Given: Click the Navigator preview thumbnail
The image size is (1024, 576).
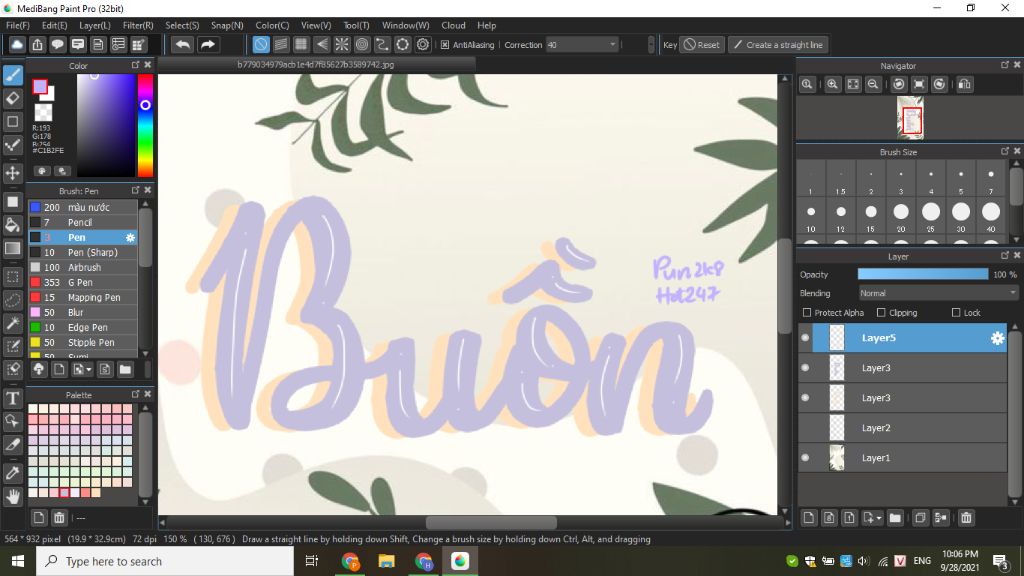Looking at the screenshot, I should pos(910,118).
